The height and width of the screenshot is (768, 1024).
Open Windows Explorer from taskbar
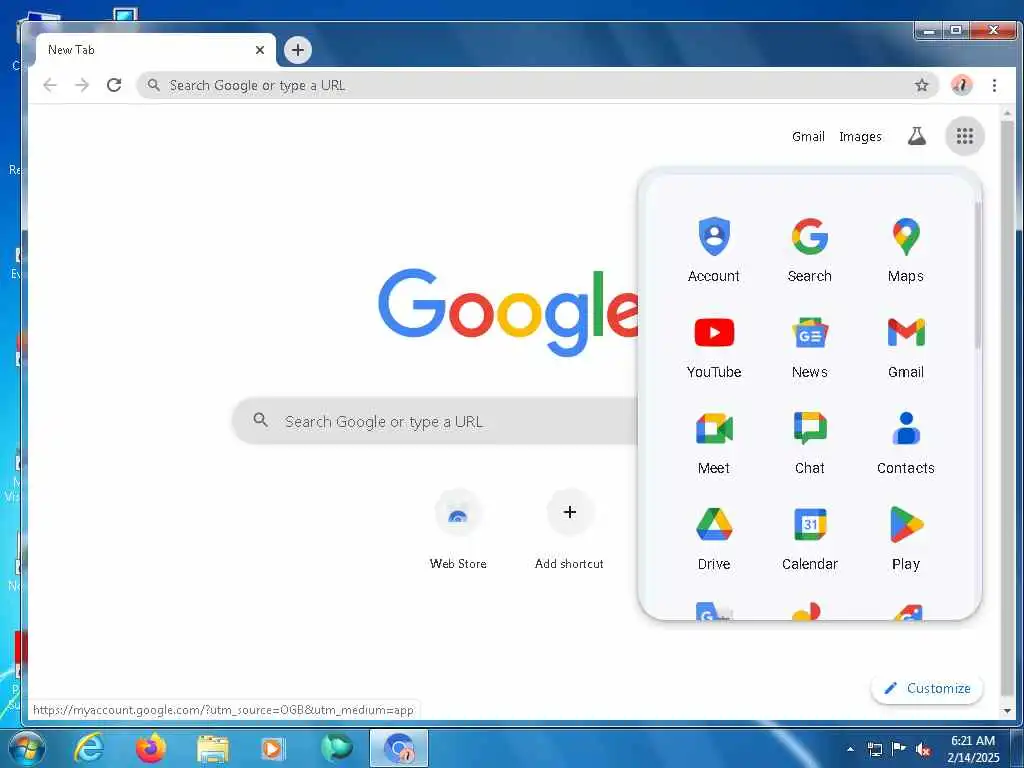click(213, 748)
